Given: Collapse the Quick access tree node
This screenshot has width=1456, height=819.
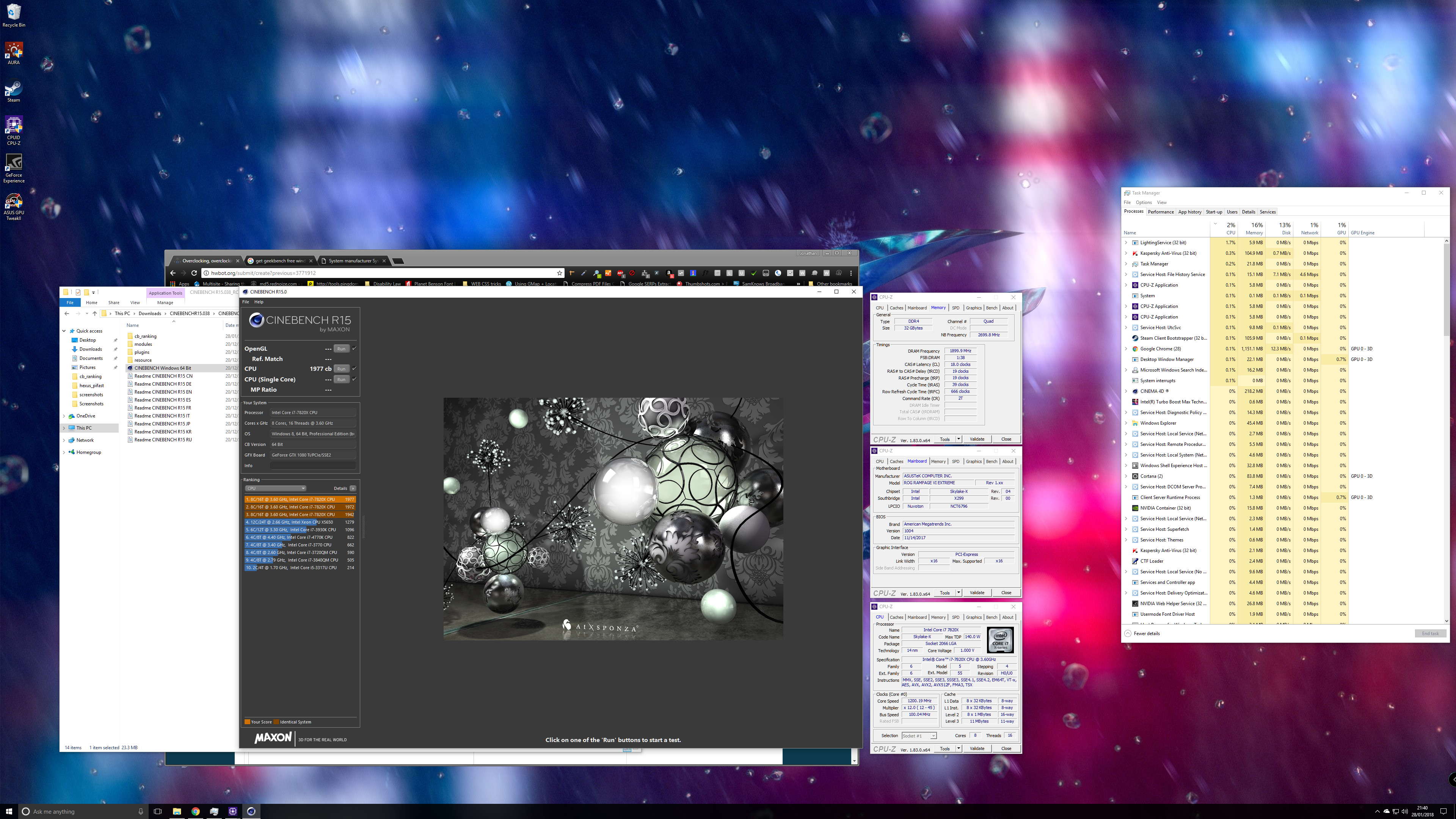Looking at the screenshot, I should (x=64, y=331).
